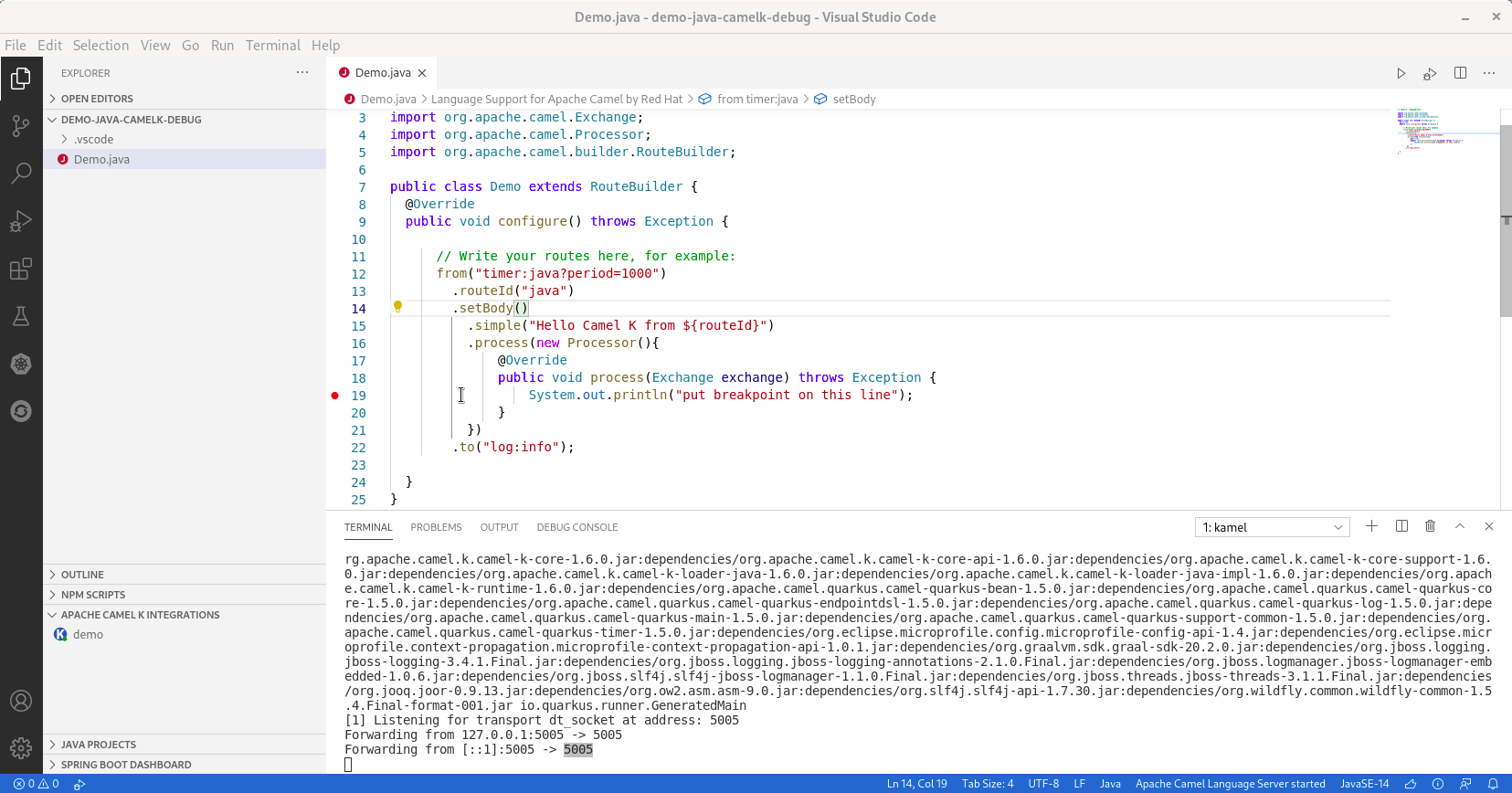Viewport: 1512px width, 793px height.
Task: Click the lightbulb code action on line 14
Action: (397, 307)
